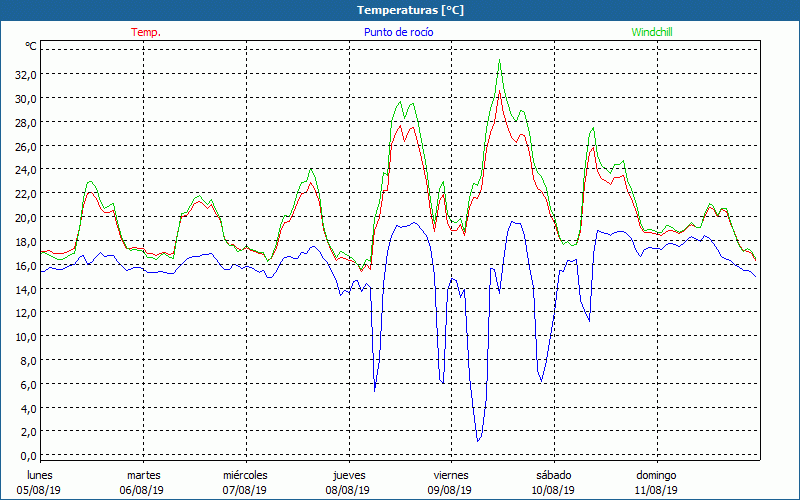The image size is (800, 500).
Task: Click the '6,0' y-axis value
Action: coord(29,385)
